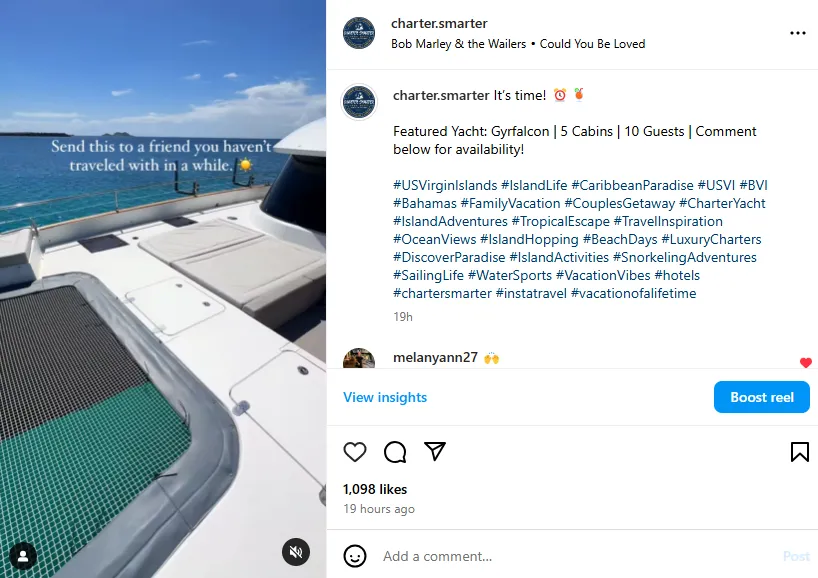Viewport: 818px width, 578px height.
Task: Click the Post comment button
Action: tap(796, 557)
